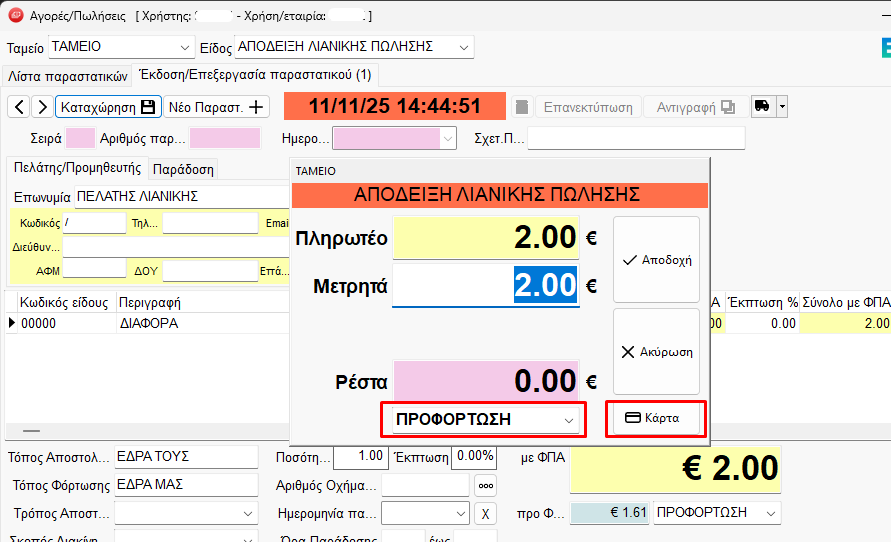Click the Μετρητά amount field
This screenshot has width=891, height=542.
click(x=486, y=286)
